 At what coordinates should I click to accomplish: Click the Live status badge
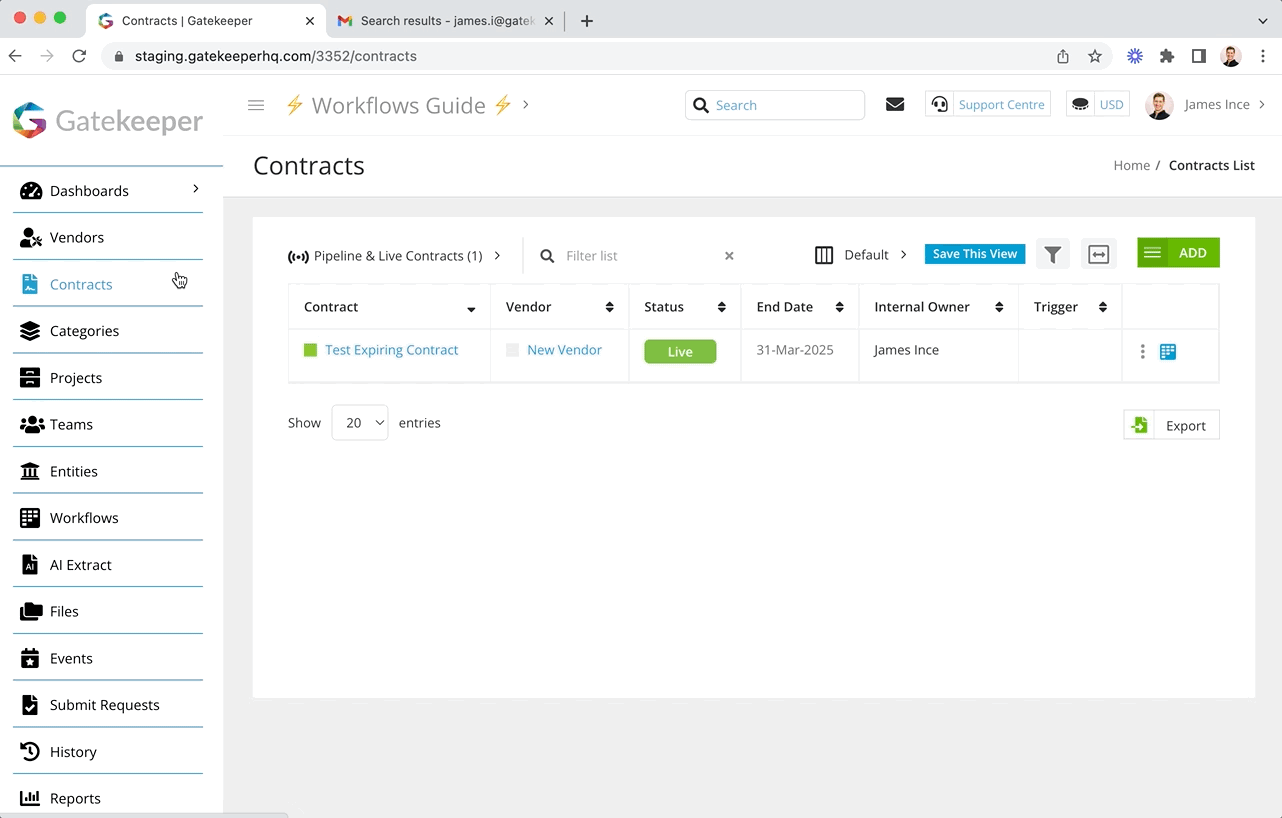pyautogui.click(x=680, y=351)
